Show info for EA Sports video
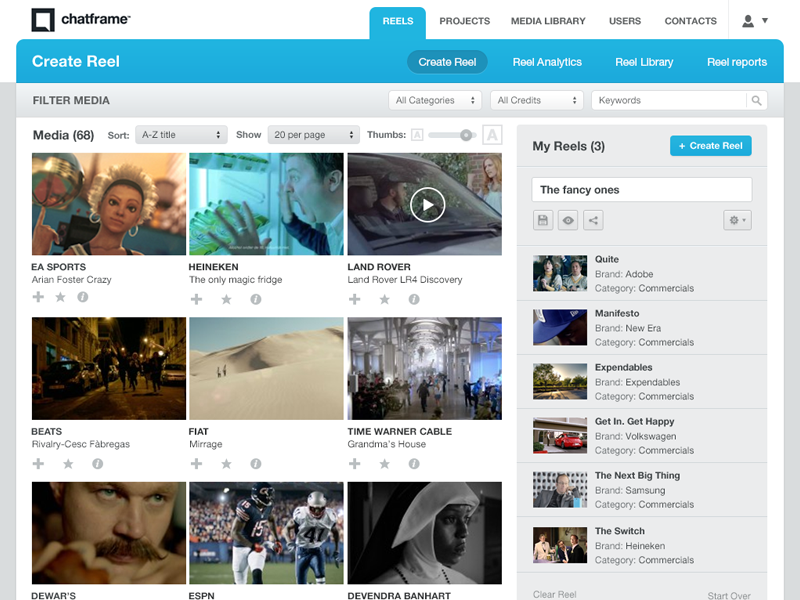 [x=83, y=297]
